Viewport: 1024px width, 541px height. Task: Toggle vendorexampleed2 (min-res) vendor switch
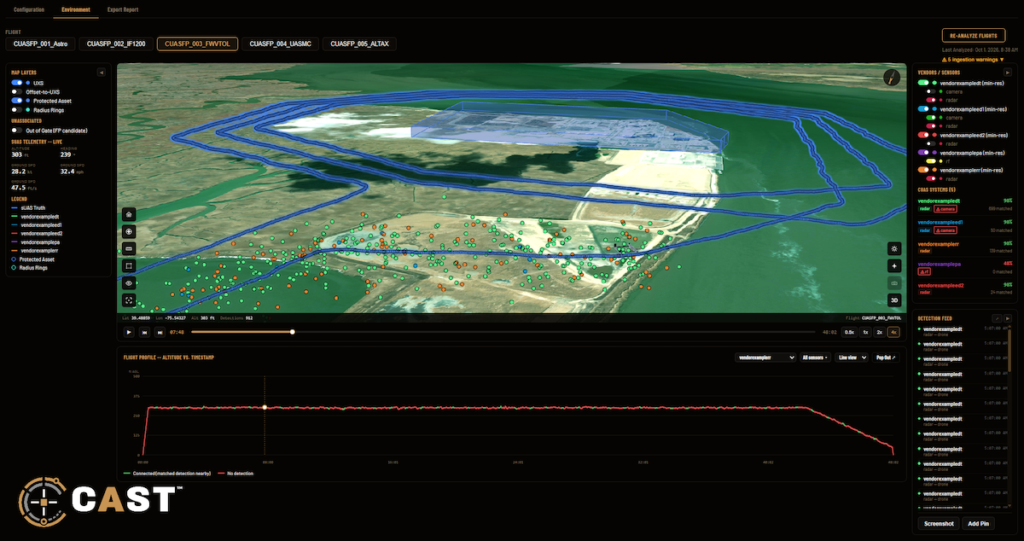[923, 135]
